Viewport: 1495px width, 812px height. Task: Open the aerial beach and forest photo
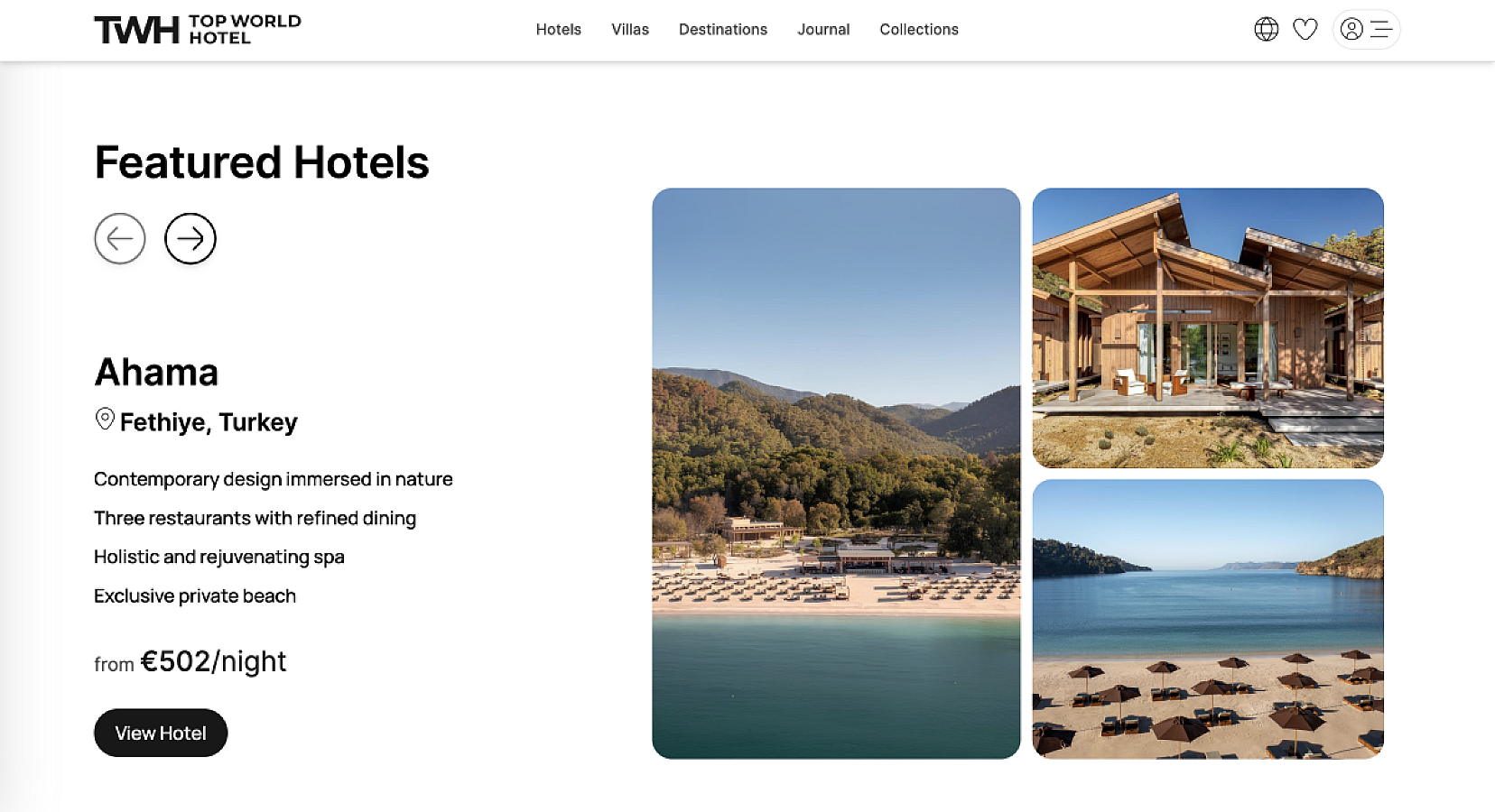pos(836,474)
